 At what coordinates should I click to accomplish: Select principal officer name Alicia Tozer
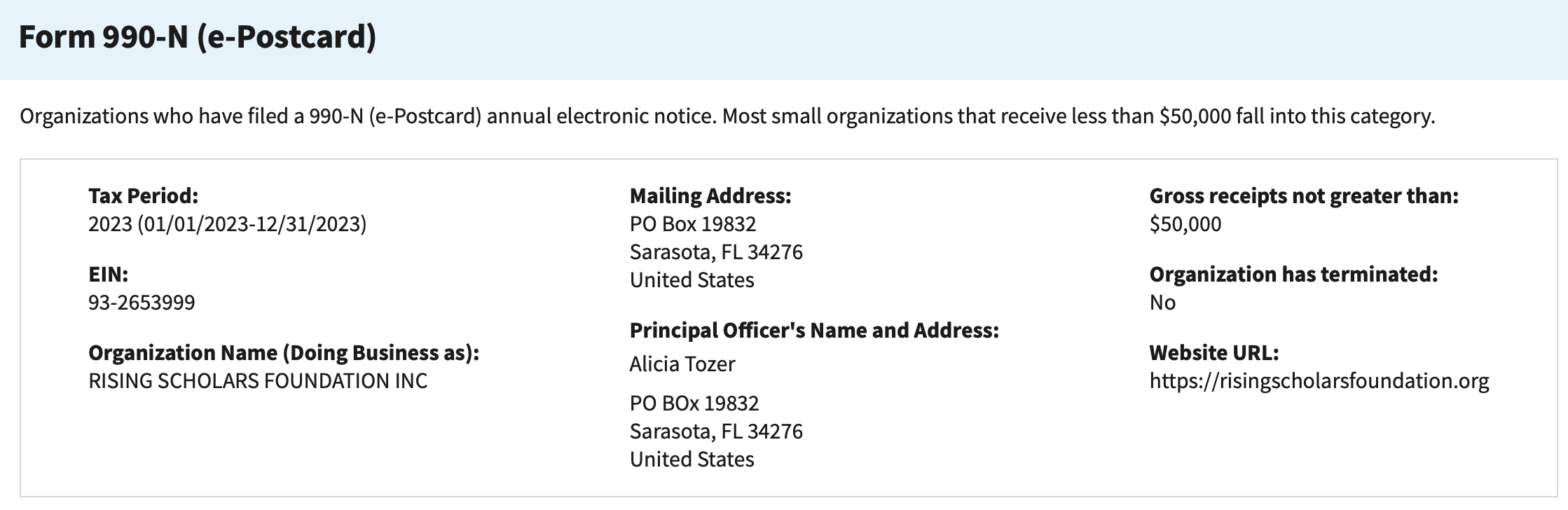[682, 364]
